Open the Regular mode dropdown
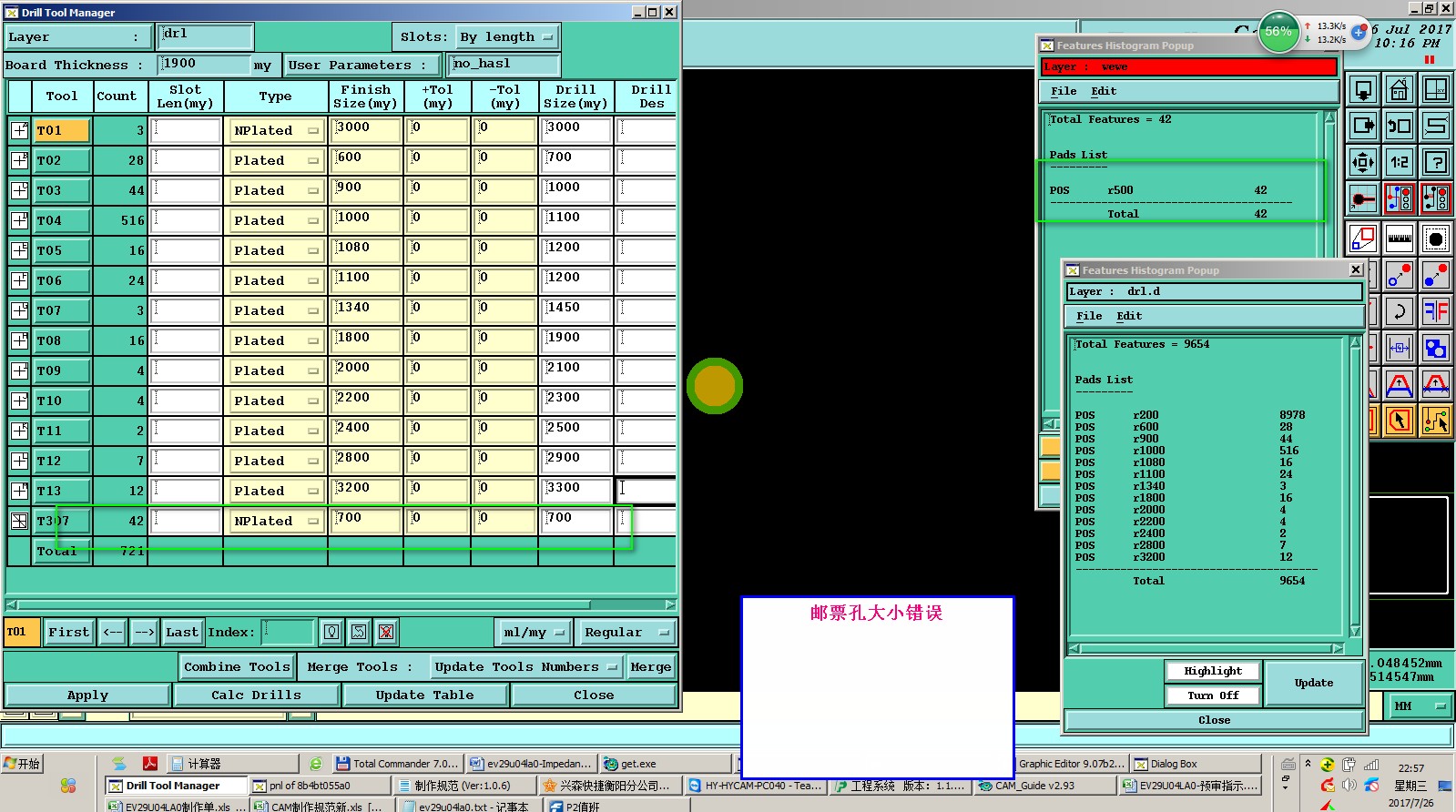Viewport: 1456px width, 812px height. (x=626, y=632)
